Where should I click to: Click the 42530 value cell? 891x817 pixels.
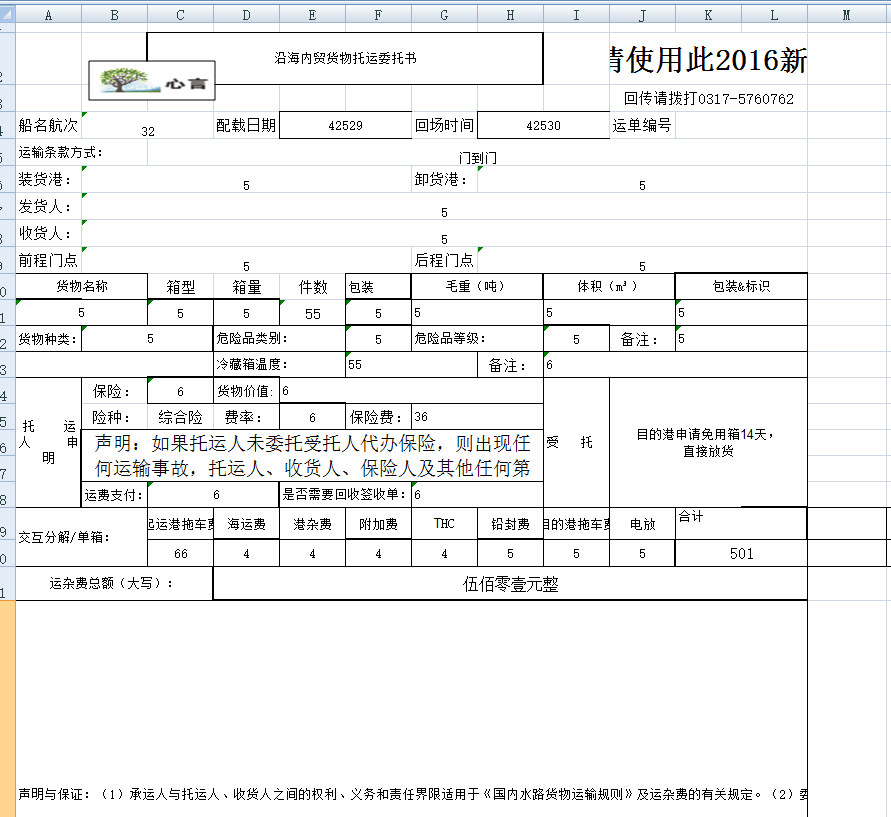tap(543, 125)
